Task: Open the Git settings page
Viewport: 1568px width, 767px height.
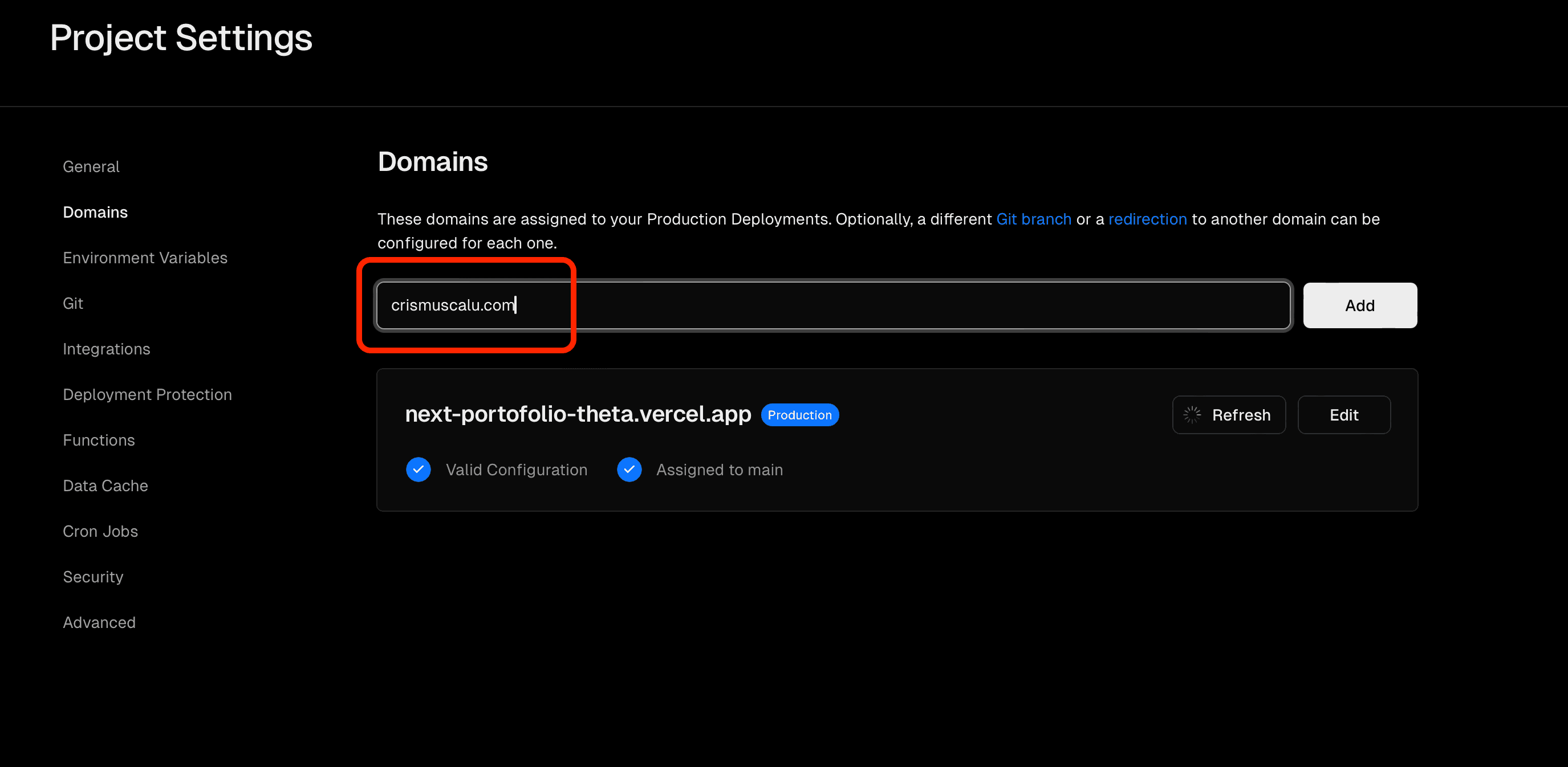Action: click(72, 304)
